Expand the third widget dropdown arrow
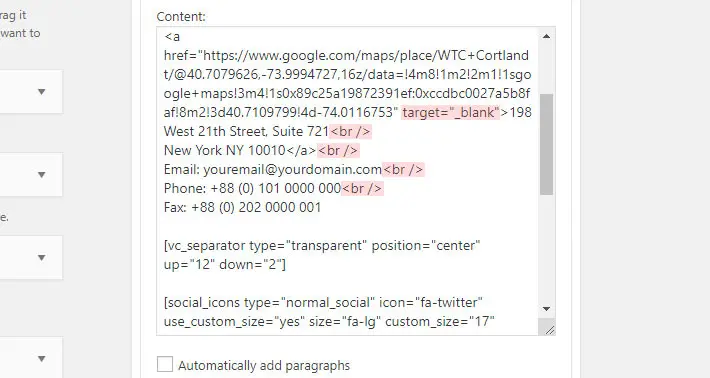Viewport: 710px width, 378px height. pos(42,258)
